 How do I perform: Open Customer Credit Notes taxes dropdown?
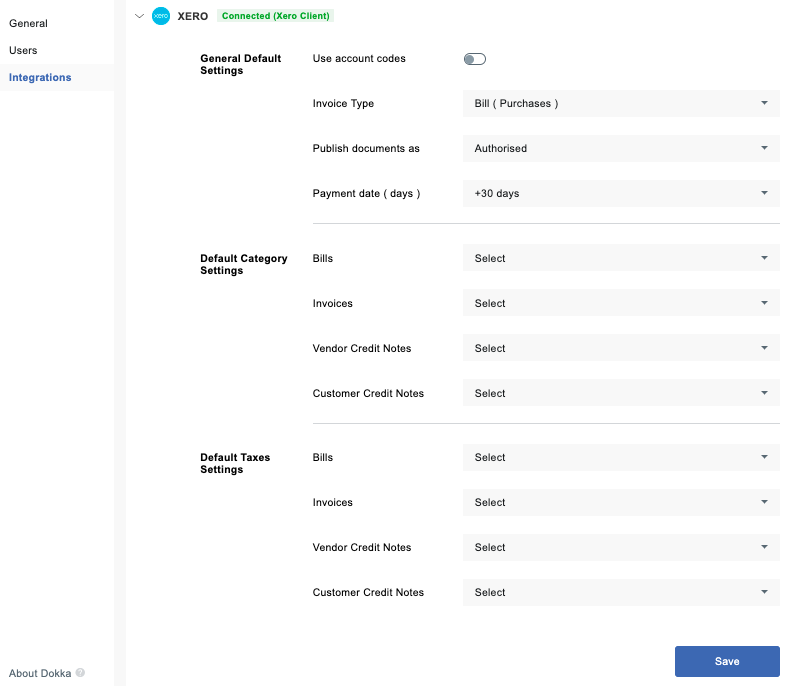coord(620,592)
